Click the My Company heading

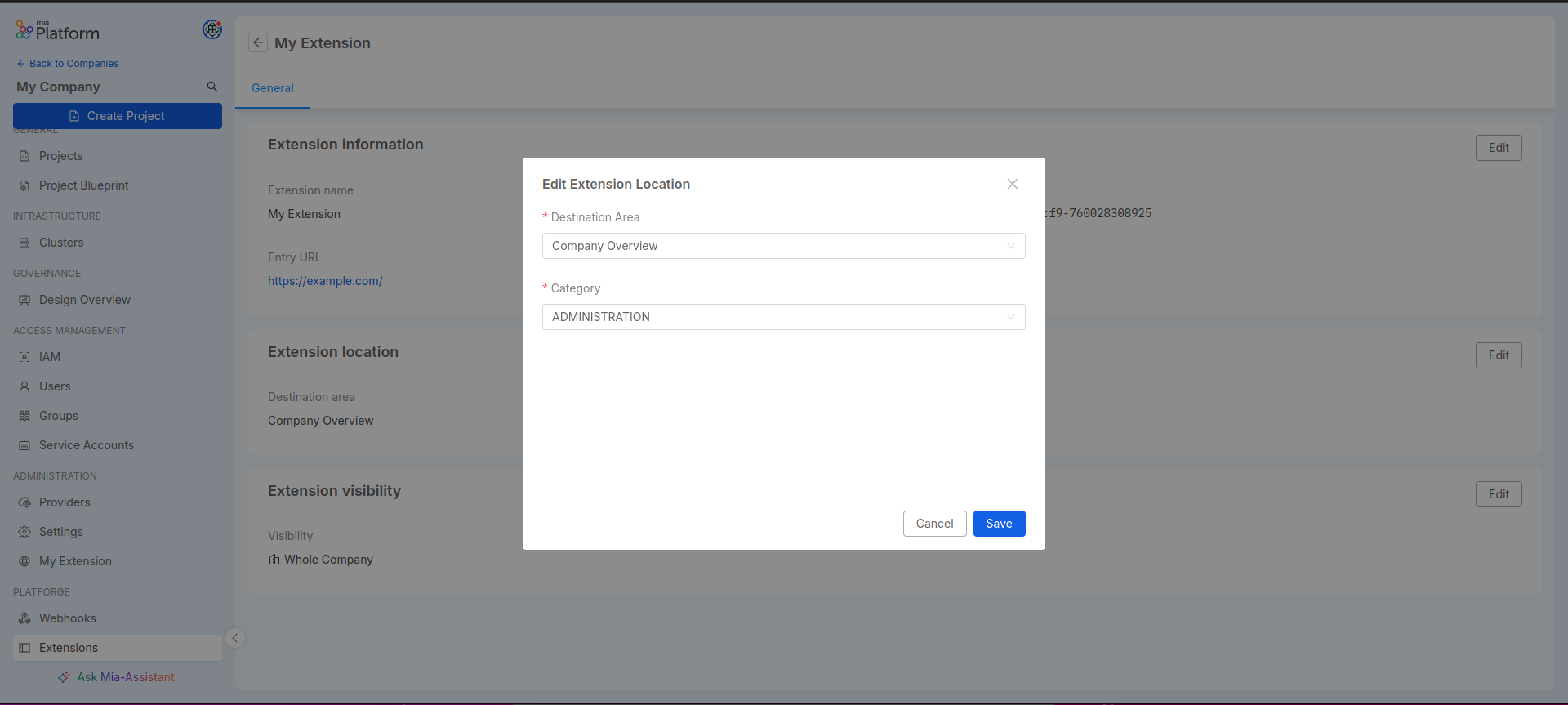tap(58, 87)
